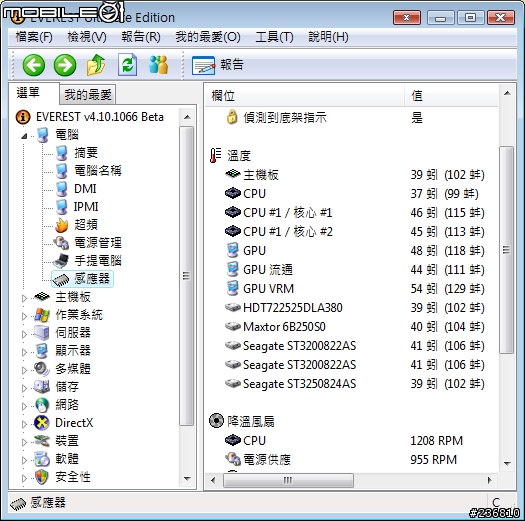Select the GPU VRM temperature row
Screen dimensions: 525x521
(x=352, y=289)
